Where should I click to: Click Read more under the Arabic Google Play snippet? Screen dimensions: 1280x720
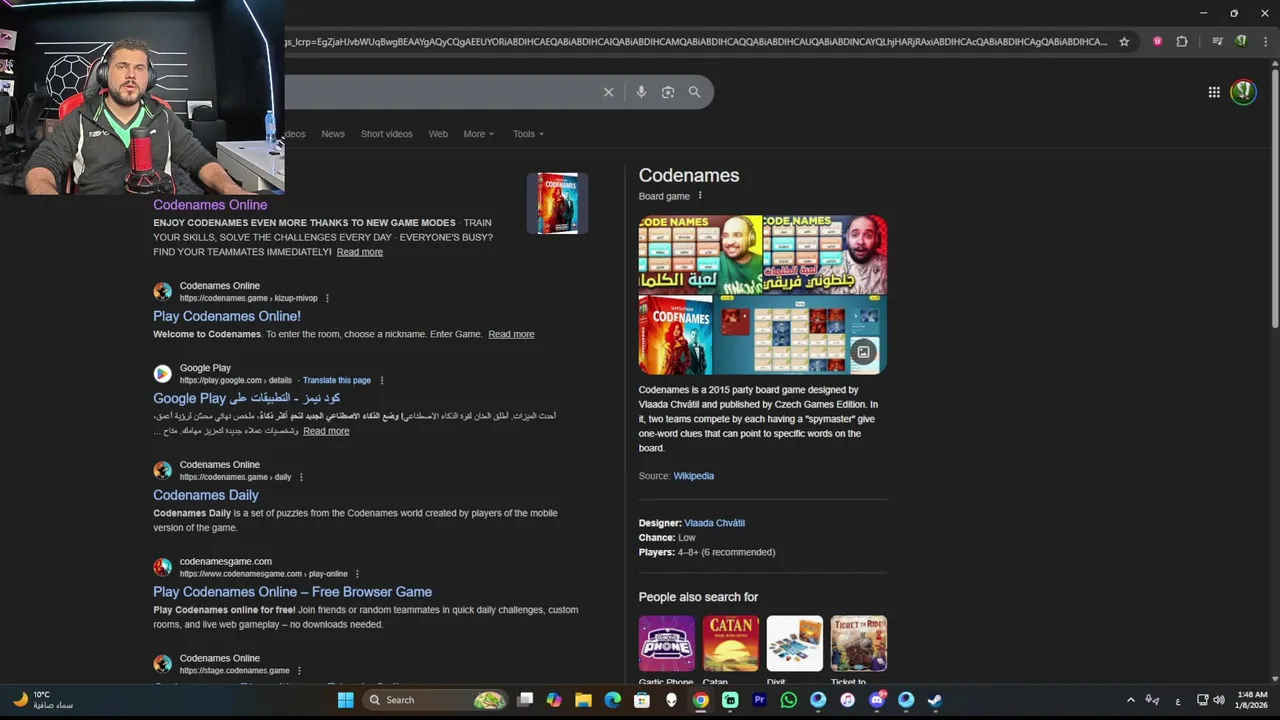(x=326, y=431)
